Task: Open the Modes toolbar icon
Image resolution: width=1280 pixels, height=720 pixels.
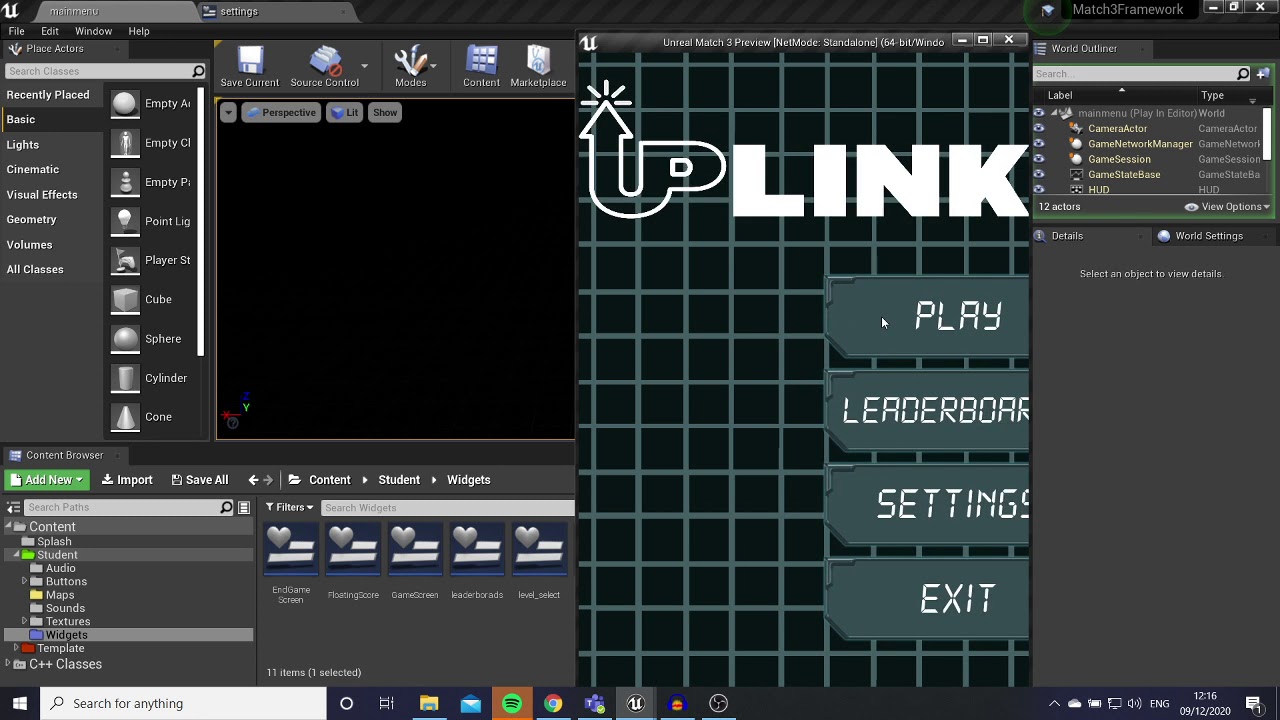Action: point(410,67)
